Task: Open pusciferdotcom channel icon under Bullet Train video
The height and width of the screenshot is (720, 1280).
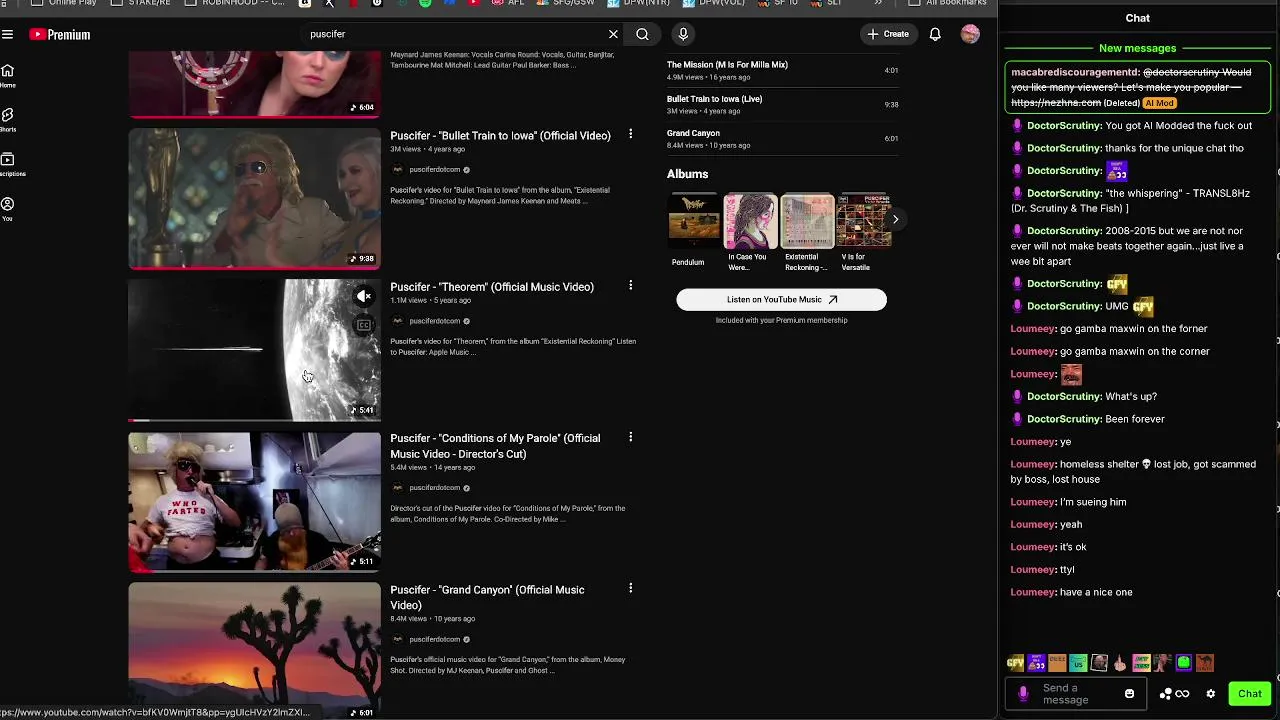Action: pyautogui.click(x=397, y=170)
